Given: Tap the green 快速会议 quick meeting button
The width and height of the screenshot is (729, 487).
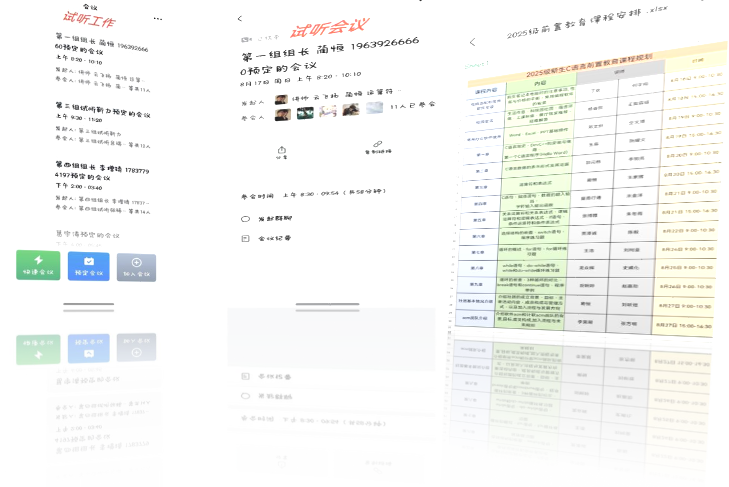Looking at the screenshot, I should (x=38, y=266).
